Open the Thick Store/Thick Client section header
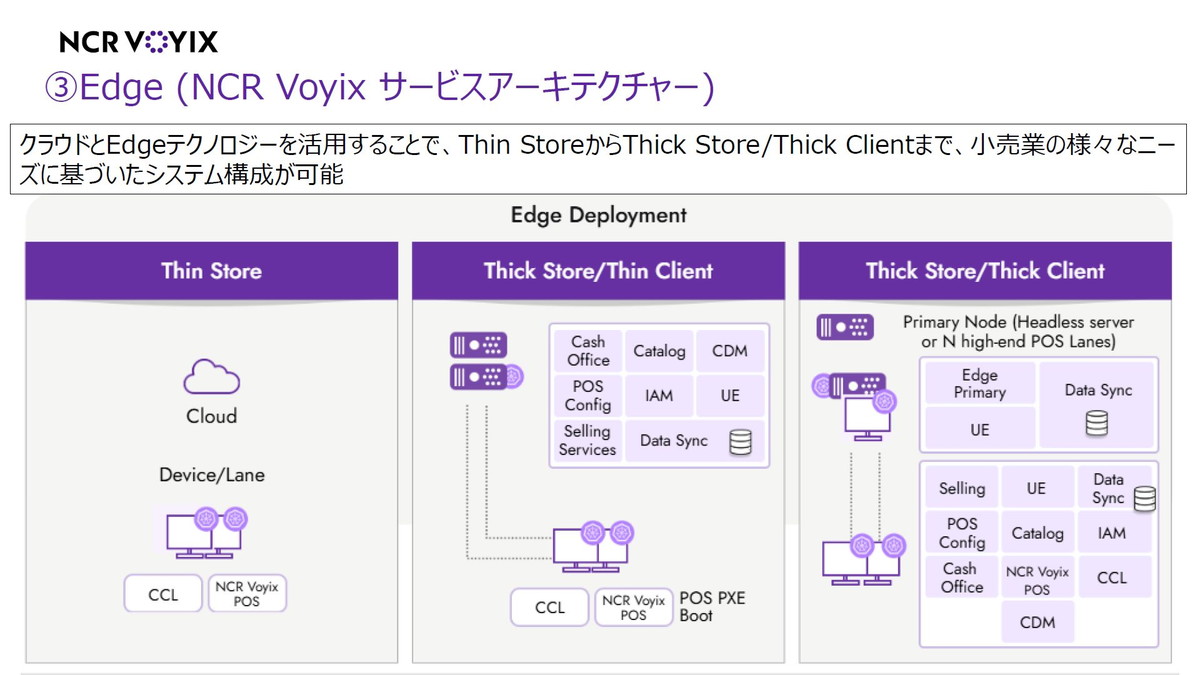This screenshot has height=675, width=1200. 985,270
